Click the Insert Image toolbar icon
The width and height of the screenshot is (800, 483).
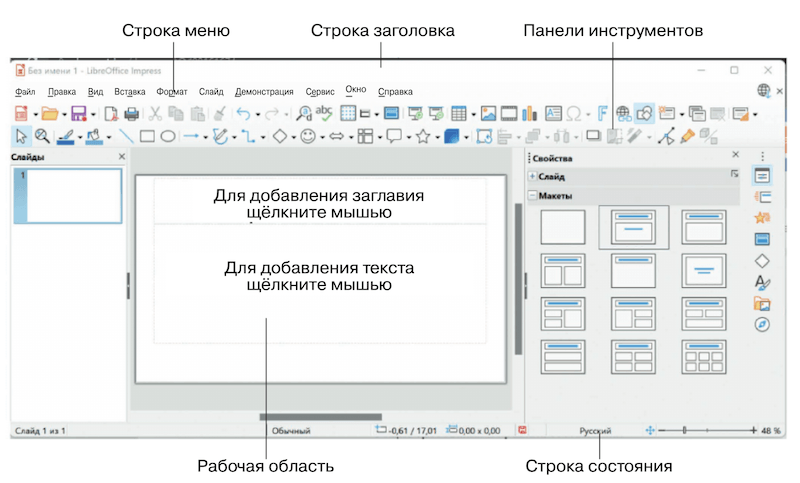pos(488,114)
